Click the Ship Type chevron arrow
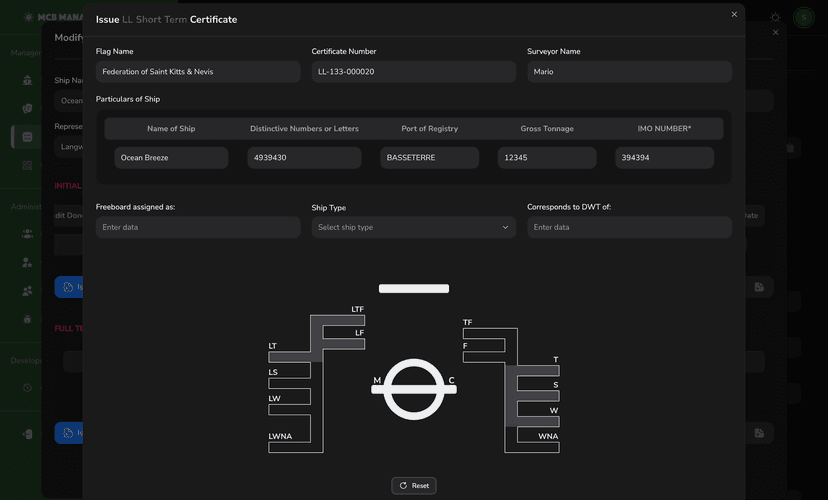Viewport: 828px width, 500px height. tap(505, 227)
